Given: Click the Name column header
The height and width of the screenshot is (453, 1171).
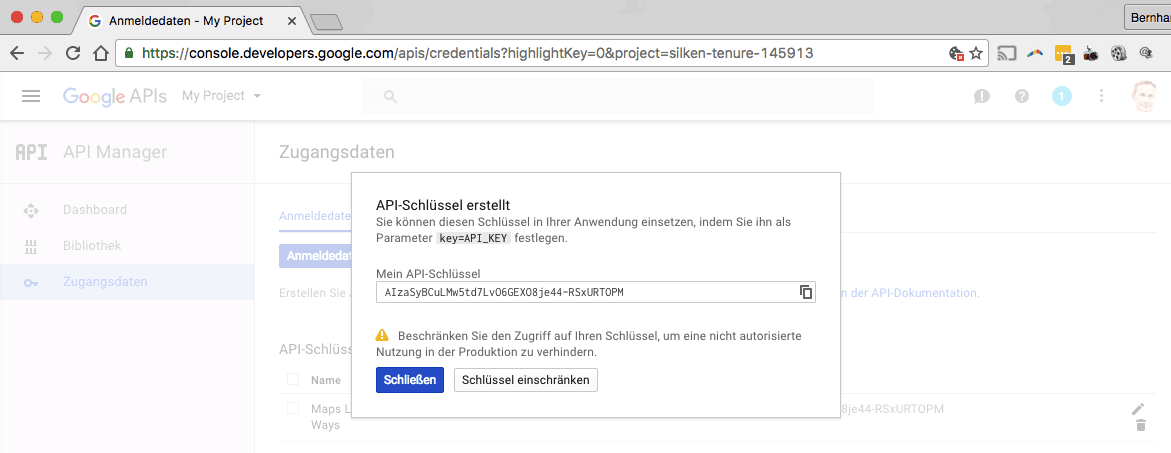Looking at the screenshot, I should 326,380.
